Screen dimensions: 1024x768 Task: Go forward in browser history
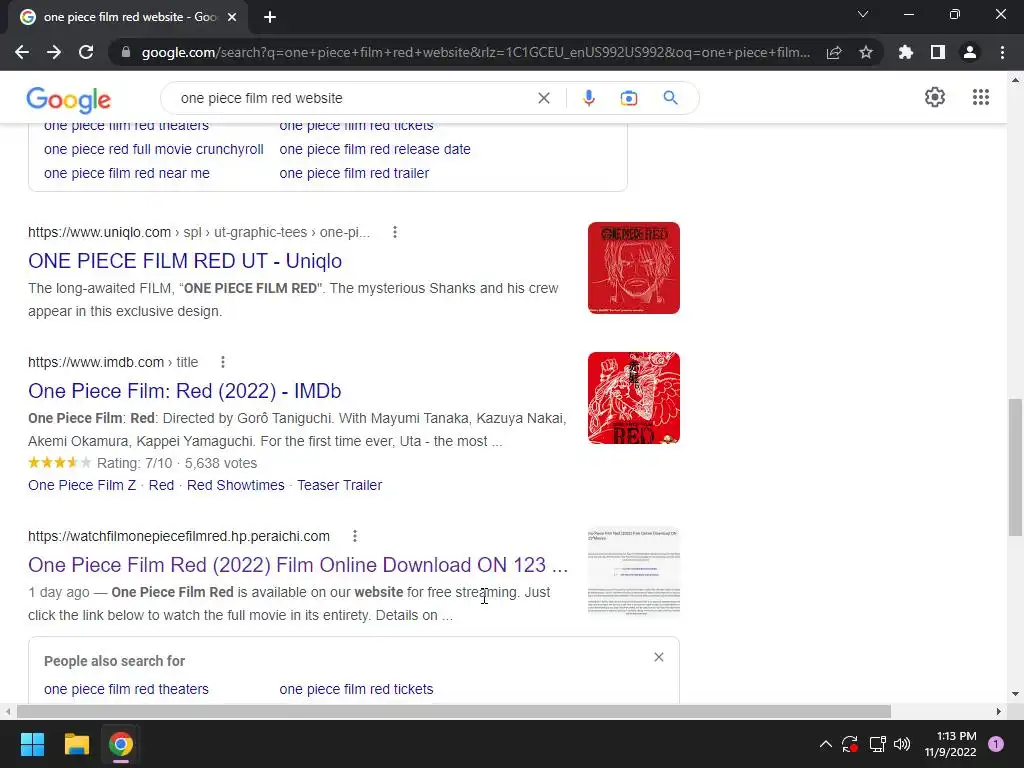[x=54, y=52]
